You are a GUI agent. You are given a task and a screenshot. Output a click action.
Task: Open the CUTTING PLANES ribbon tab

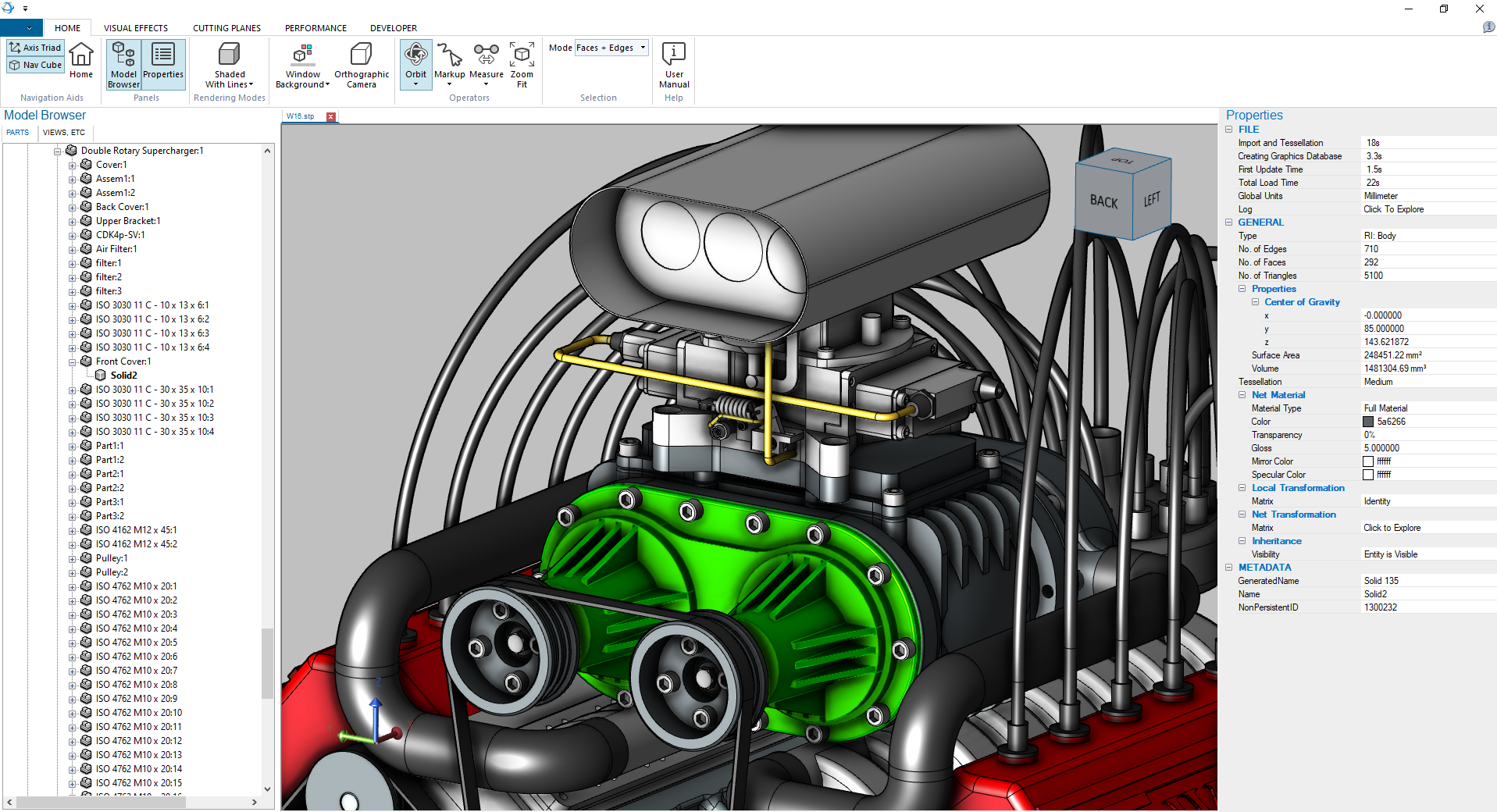pyautogui.click(x=226, y=28)
